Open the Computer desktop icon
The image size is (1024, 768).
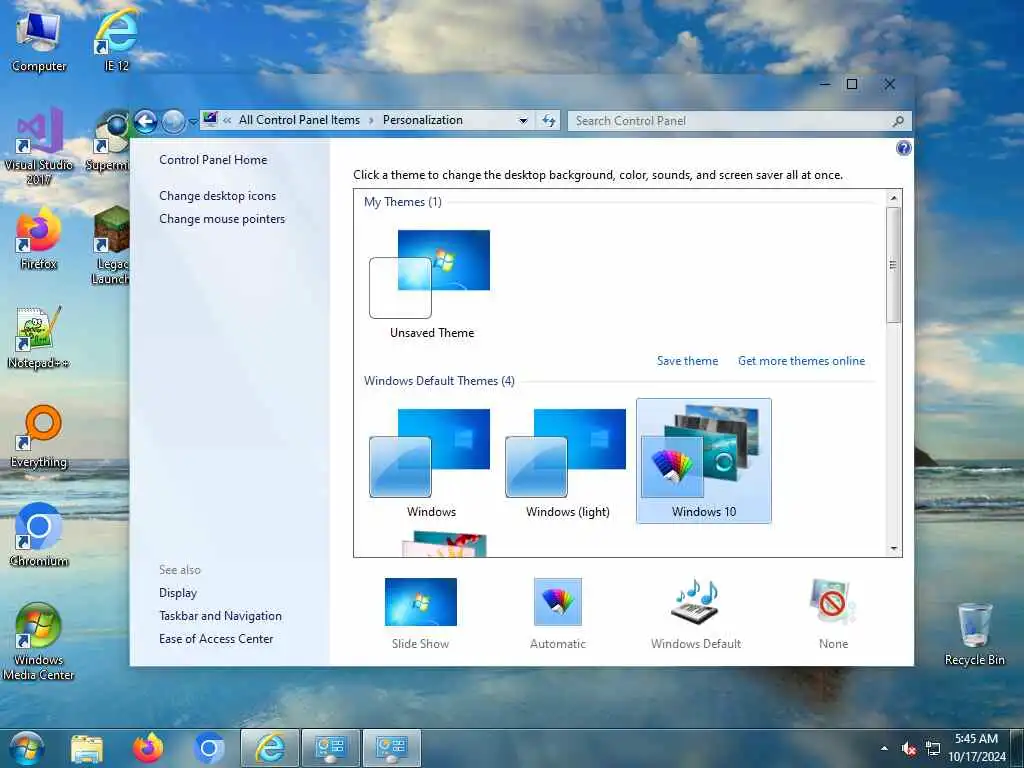[39, 41]
